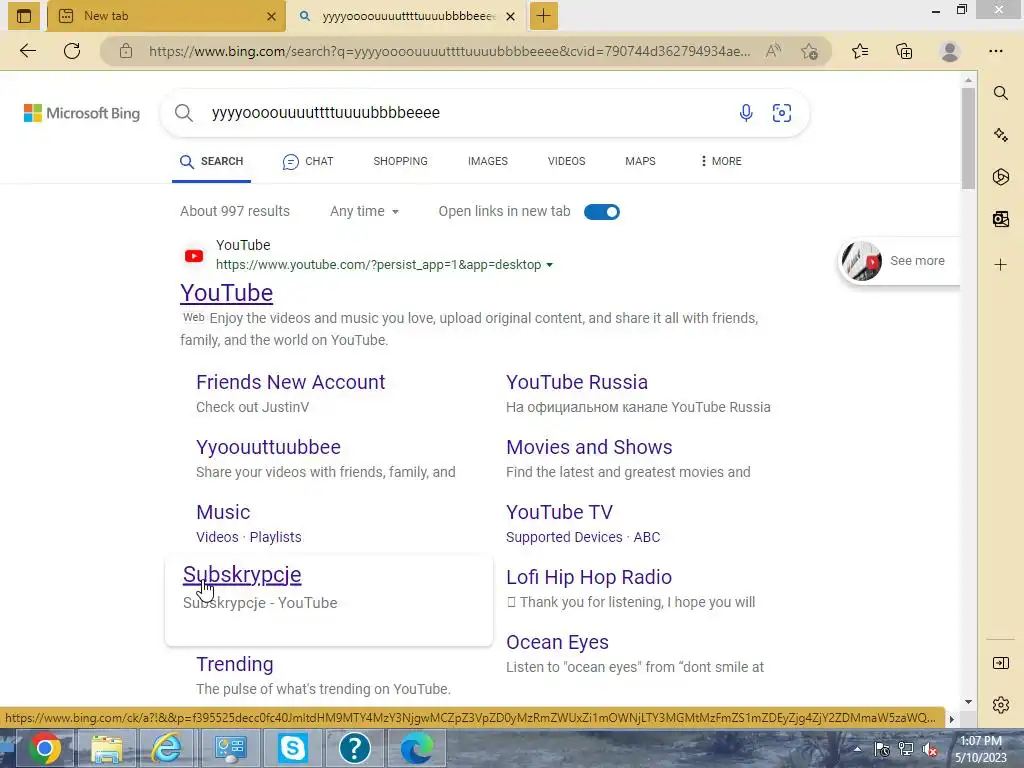Open the sidebar Discover sparkle icon
Viewport: 1024px width, 768px height.
[1000, 135]
